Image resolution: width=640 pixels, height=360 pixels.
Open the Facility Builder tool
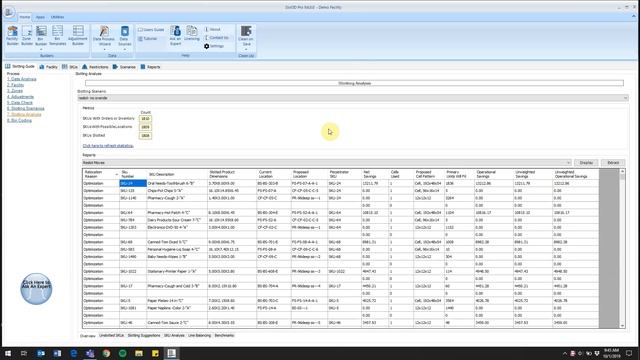tap(12, 36)
